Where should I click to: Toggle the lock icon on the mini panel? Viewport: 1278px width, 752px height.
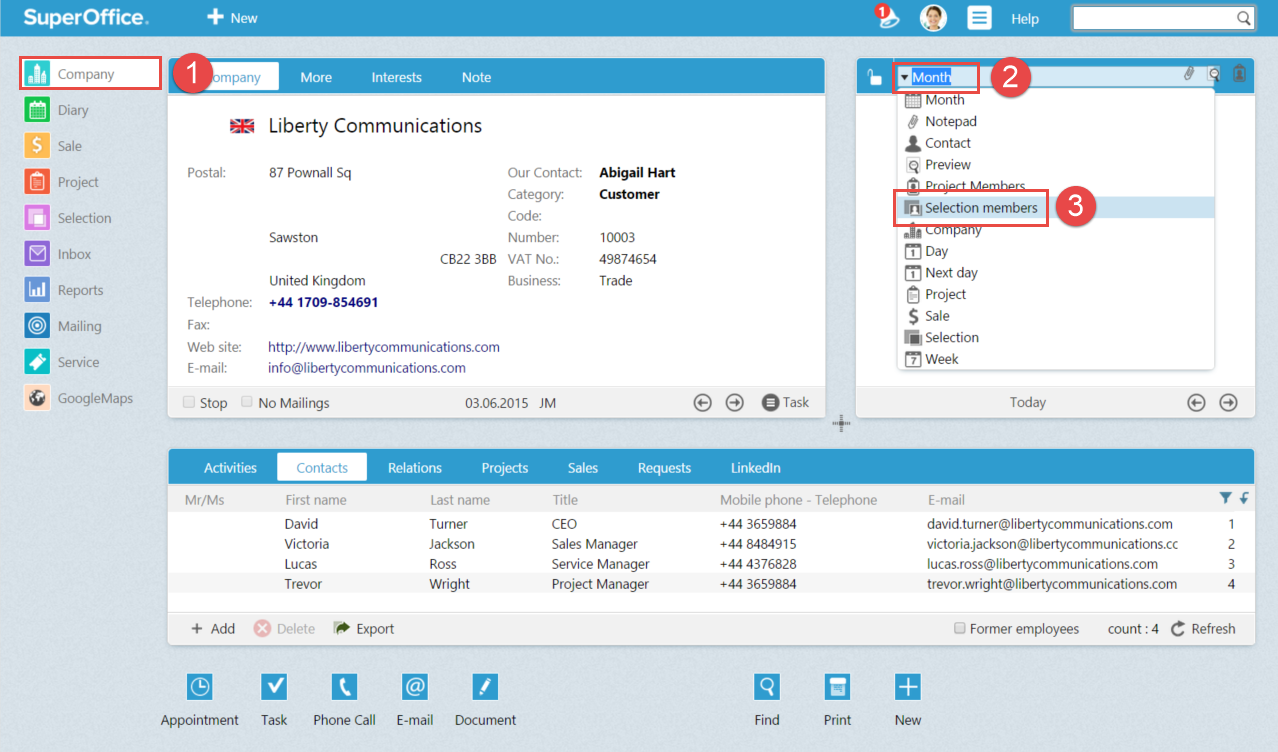875,77
